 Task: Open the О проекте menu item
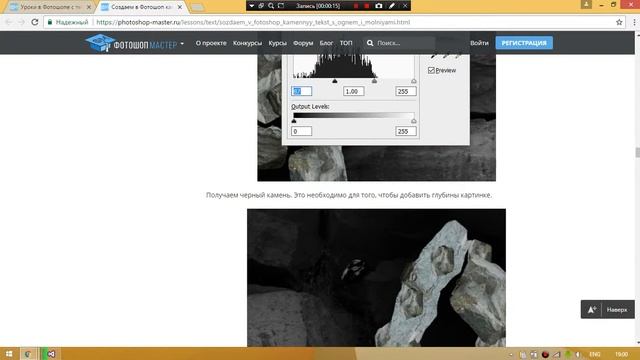211,43
